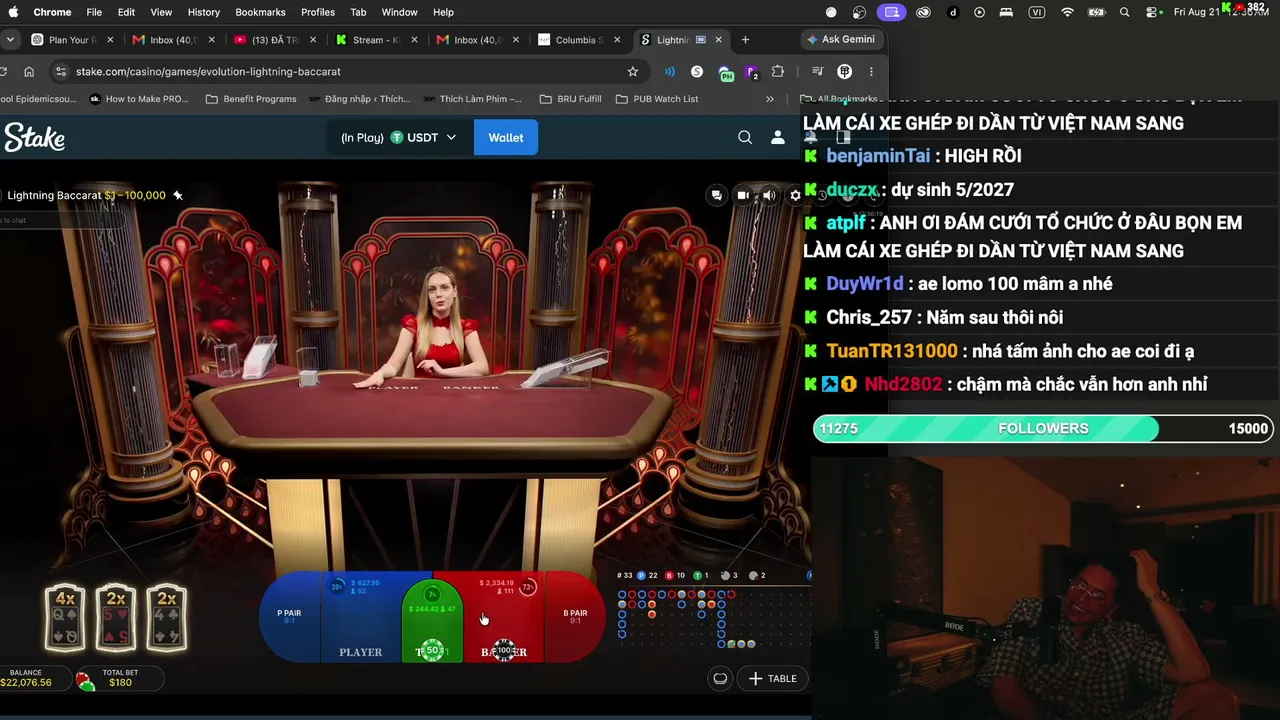Bet on the red BANKER spot

pos(504,617)
